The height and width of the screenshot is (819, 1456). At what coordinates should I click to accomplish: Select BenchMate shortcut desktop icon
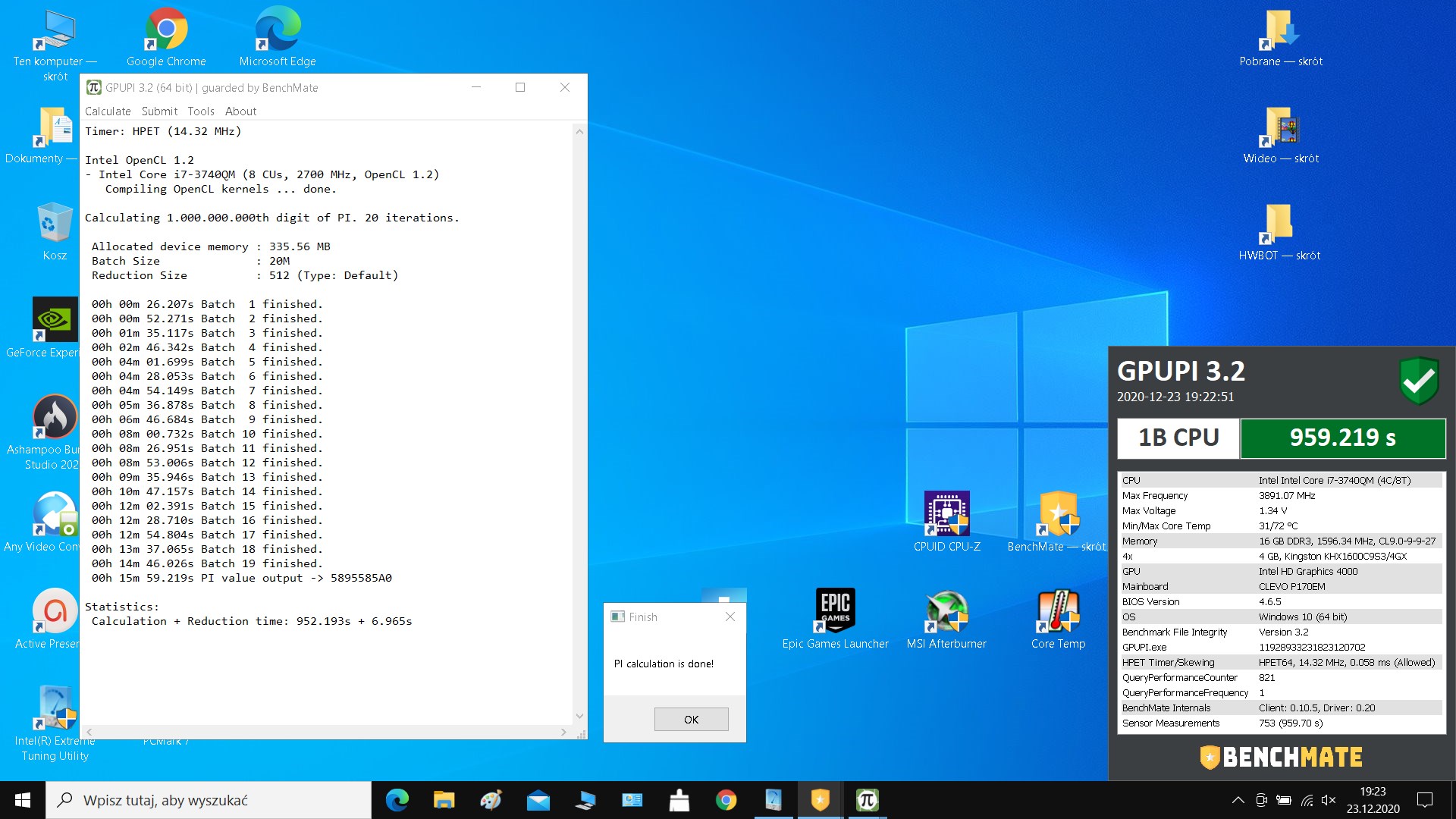[1057, 522]
